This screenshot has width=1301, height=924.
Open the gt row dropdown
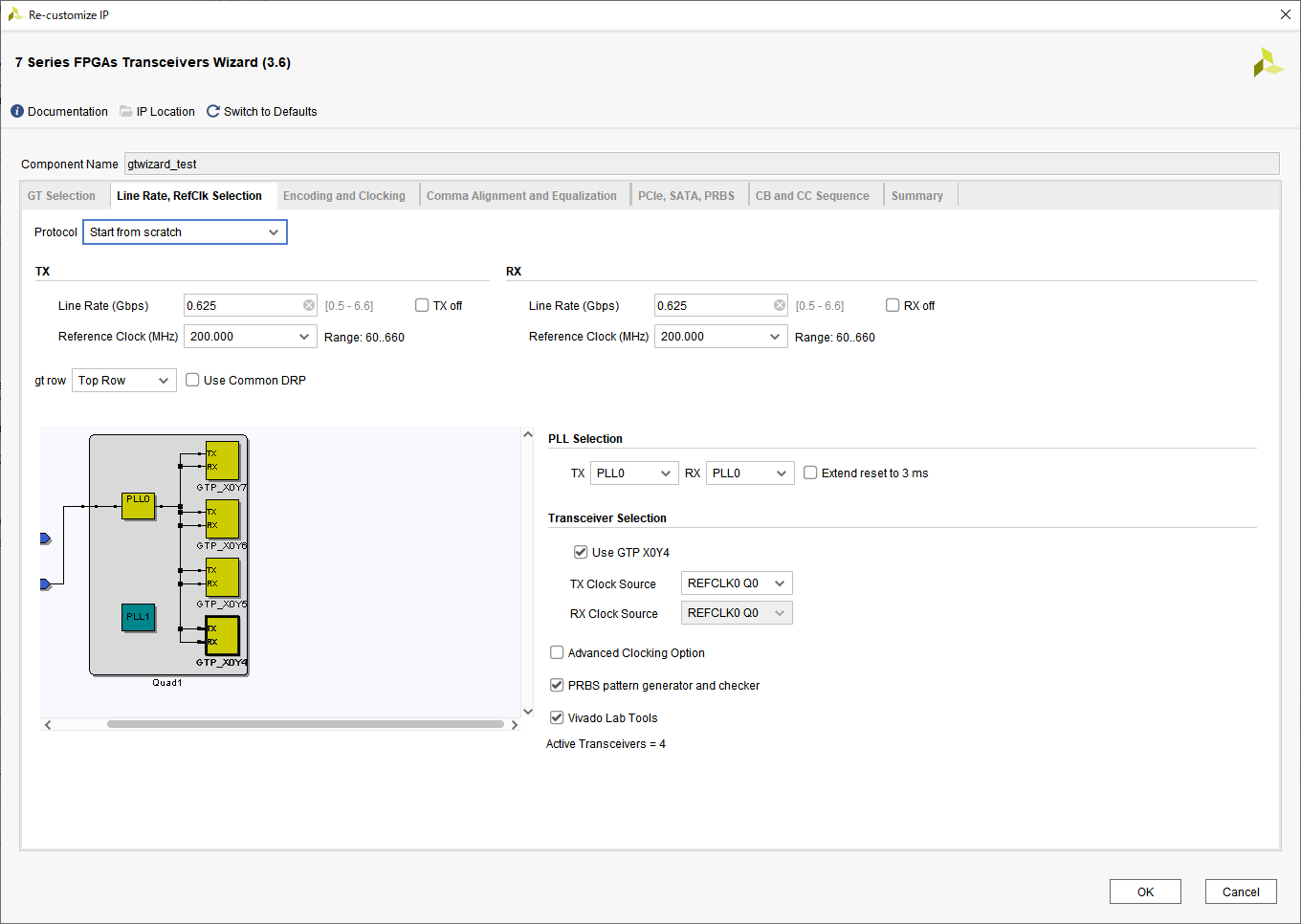tap(124, 381)
